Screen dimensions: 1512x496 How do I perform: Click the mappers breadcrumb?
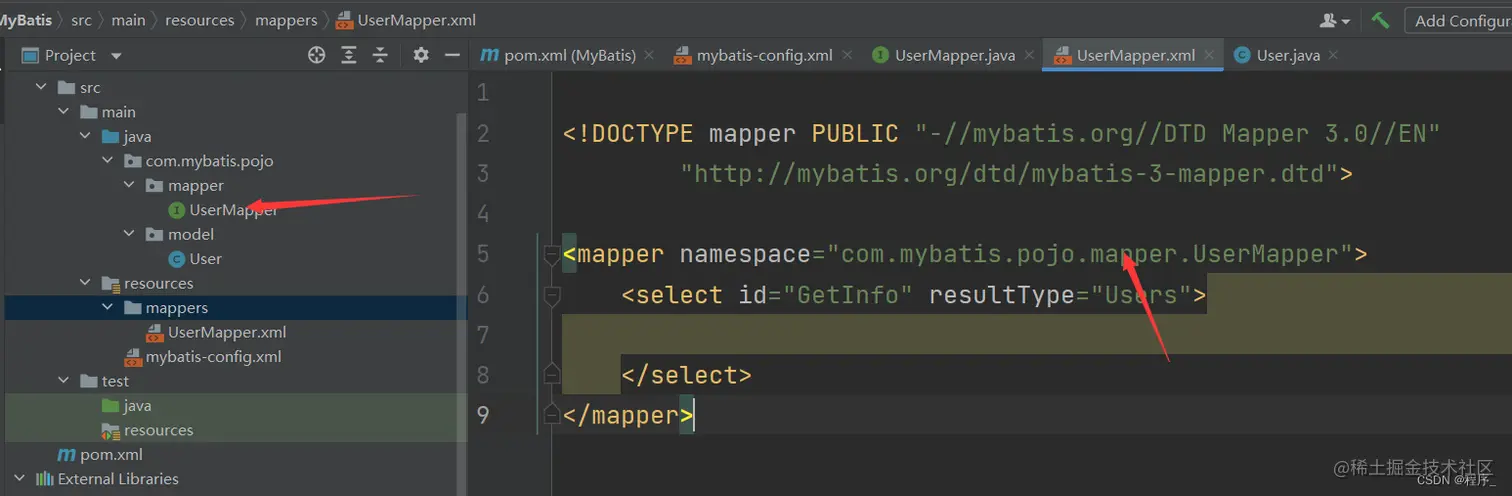pyautogui.click(x=286, y=20)
